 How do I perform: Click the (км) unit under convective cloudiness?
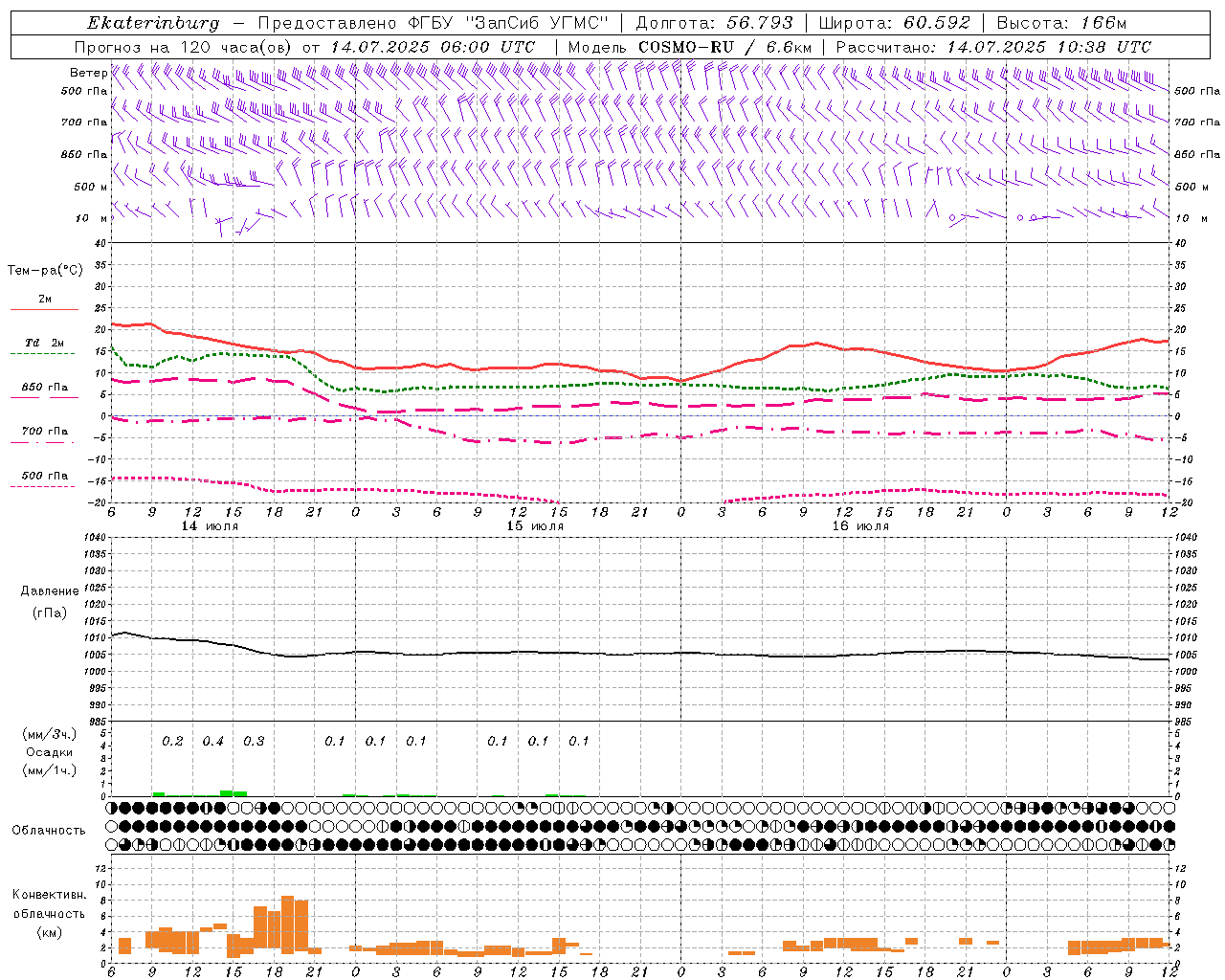coord(49,932)
